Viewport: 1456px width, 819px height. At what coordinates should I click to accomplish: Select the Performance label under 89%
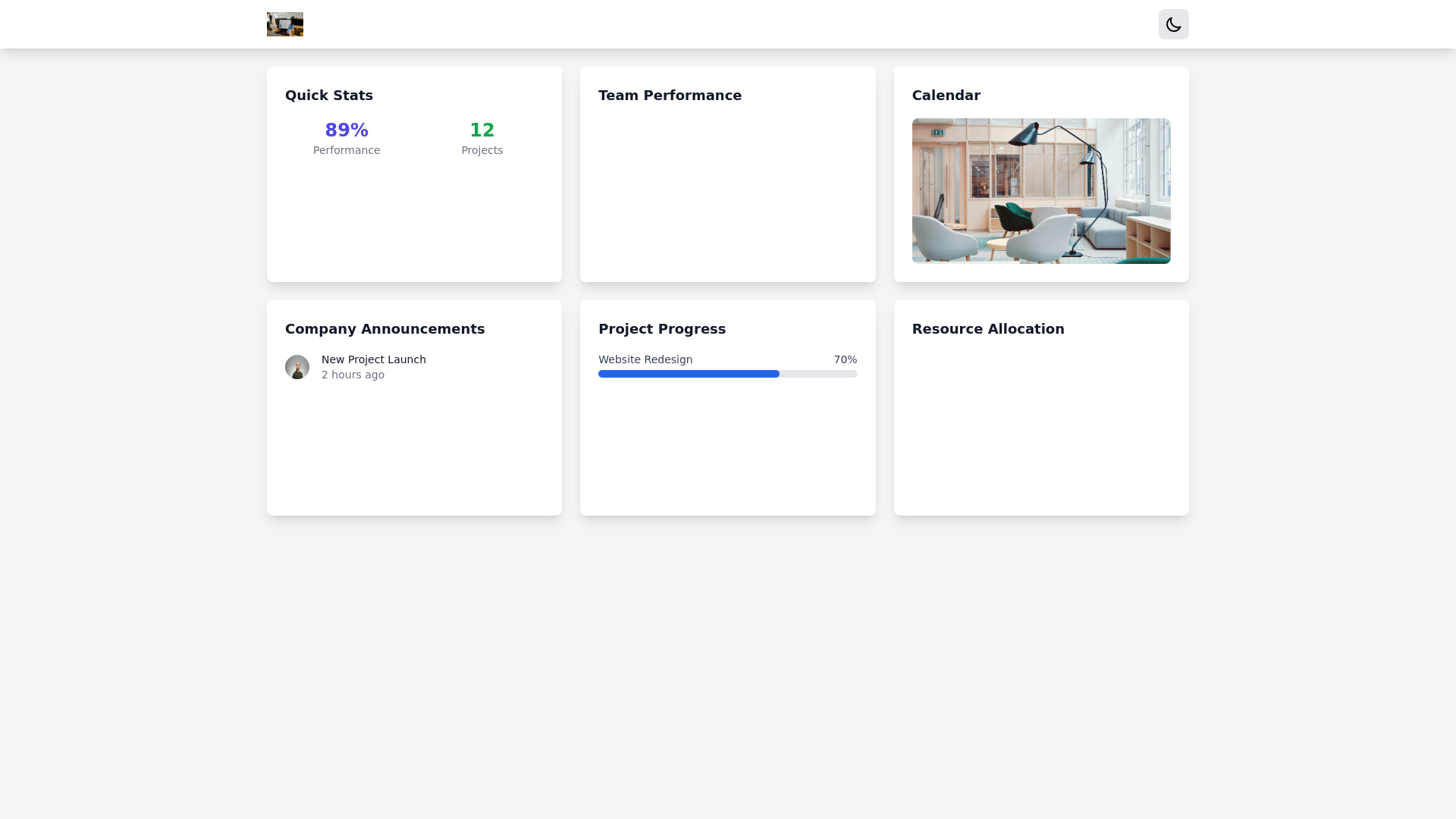347,149
